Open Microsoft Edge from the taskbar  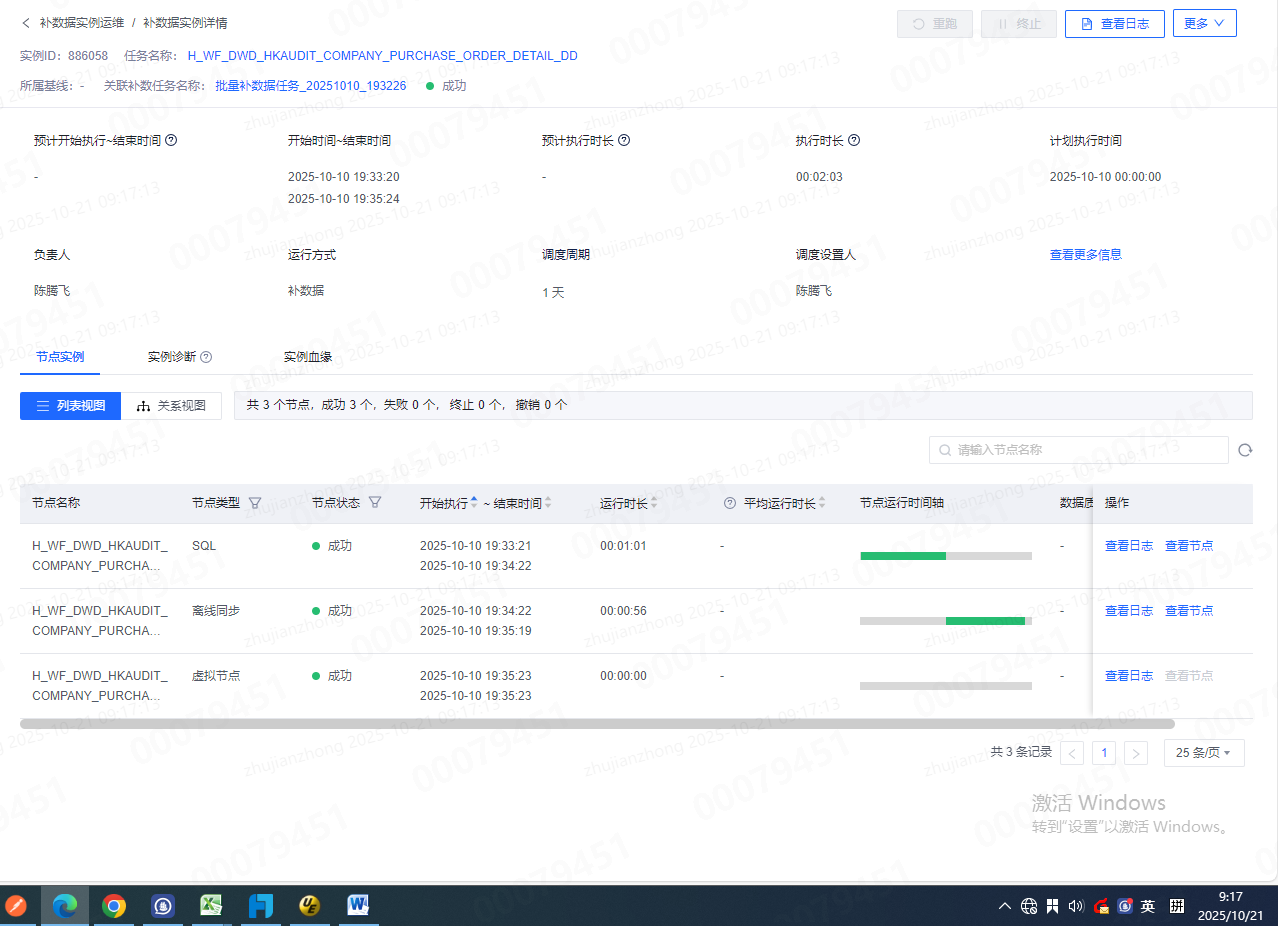tap(65, 906)
